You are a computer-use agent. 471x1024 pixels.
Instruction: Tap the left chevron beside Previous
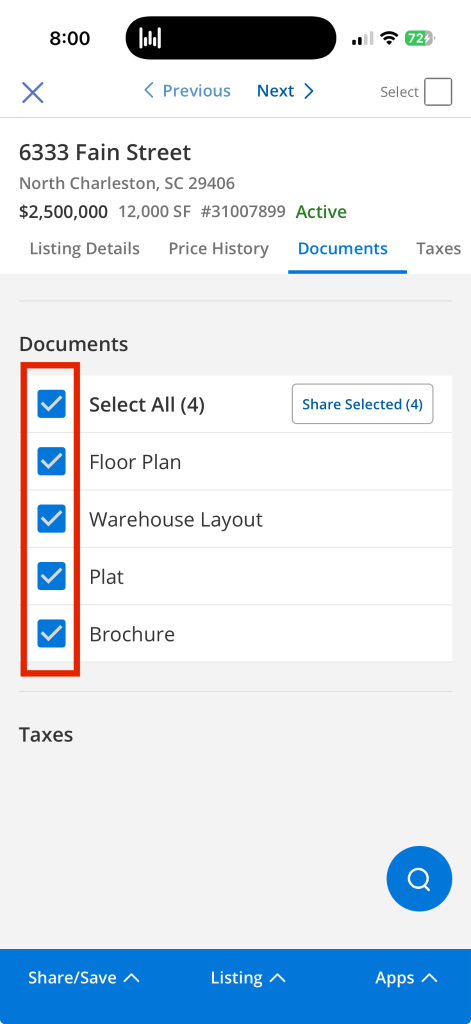click(149, 91)
